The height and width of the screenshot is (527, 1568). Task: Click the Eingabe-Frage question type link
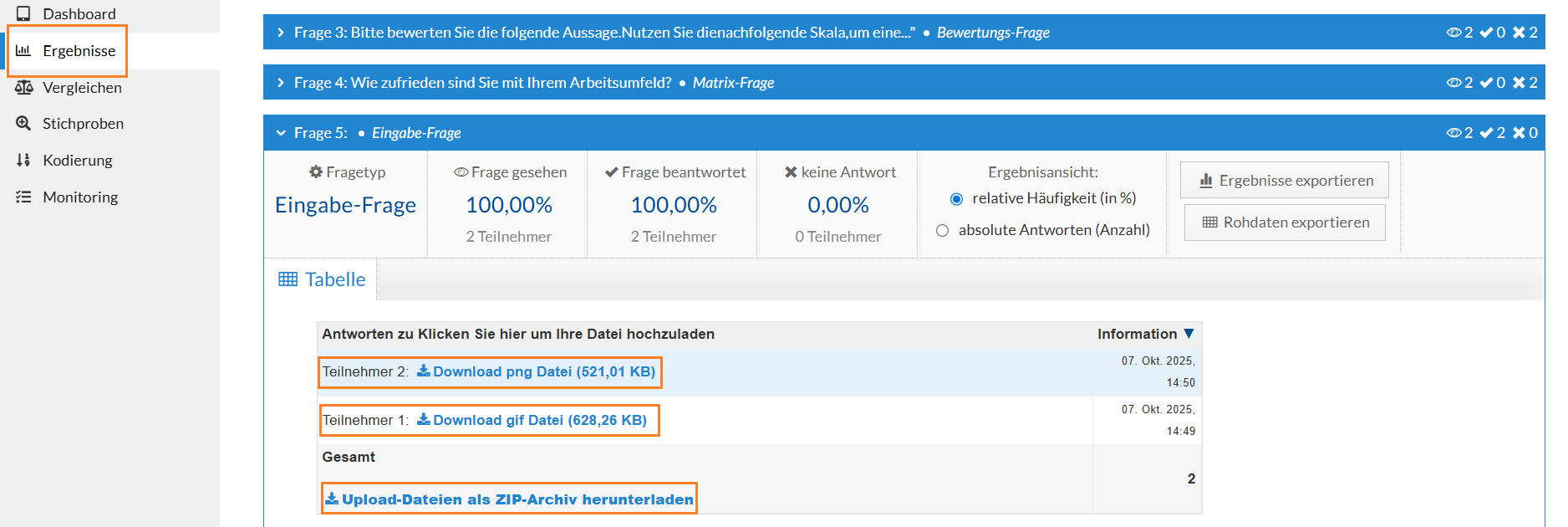(x=345, y=205)
